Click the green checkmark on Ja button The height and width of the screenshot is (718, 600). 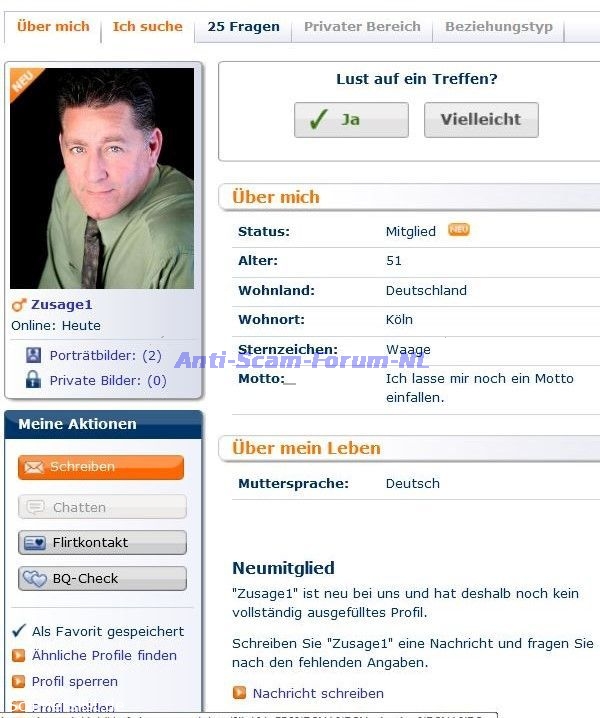coord(318,120)
